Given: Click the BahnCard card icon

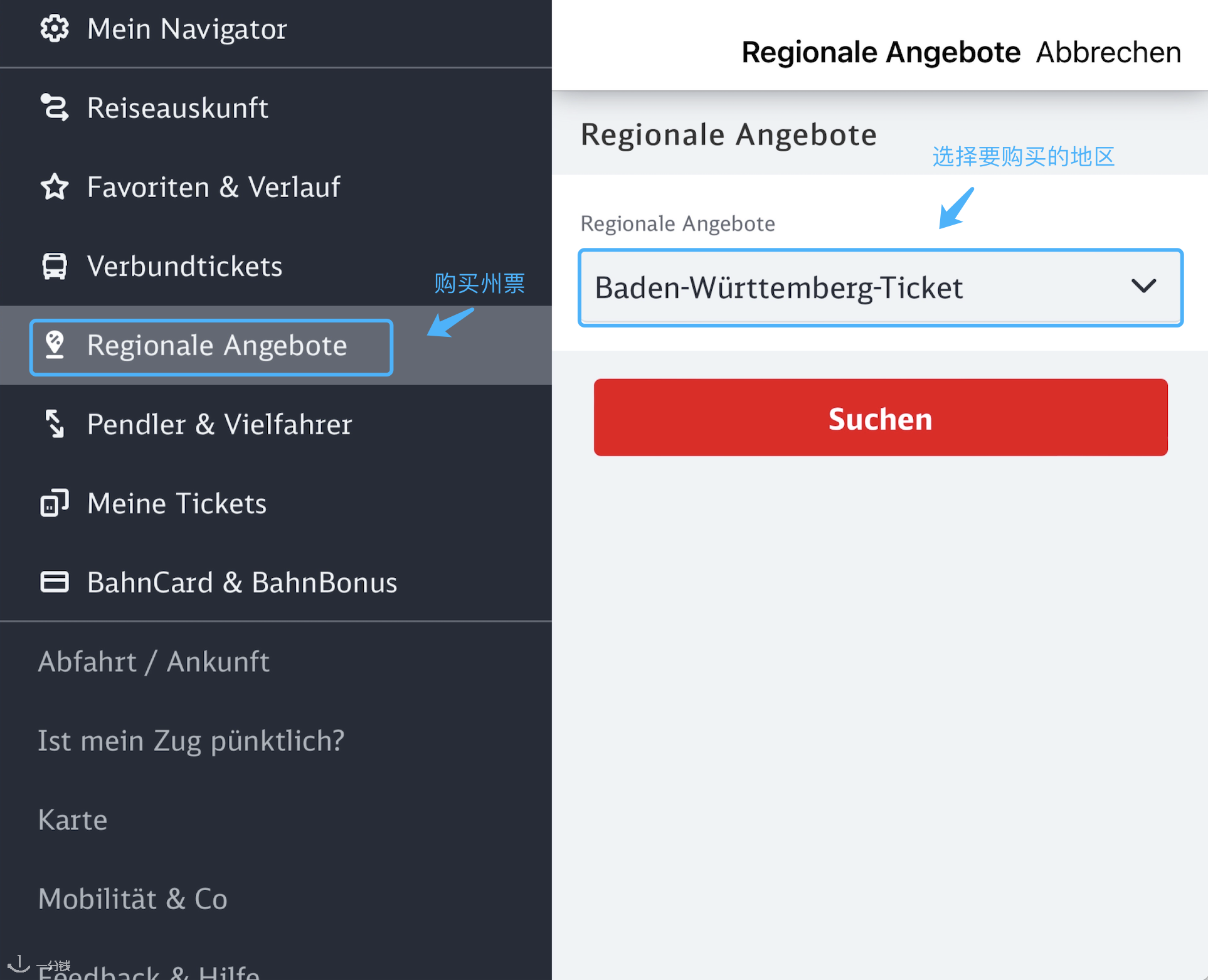Looking at the screenshot, I should 55,582.
